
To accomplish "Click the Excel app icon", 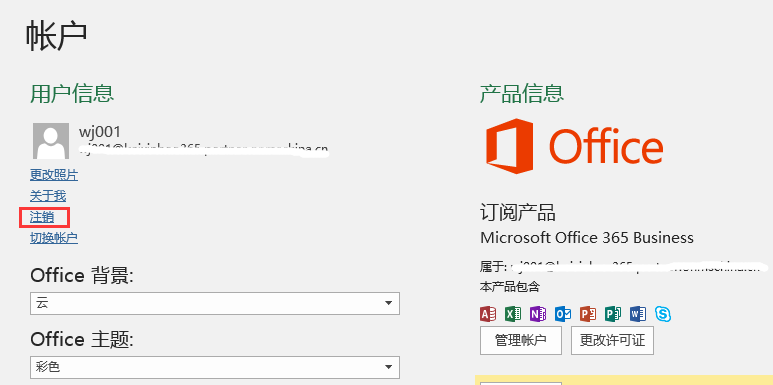I will click(x=513, y=314).
